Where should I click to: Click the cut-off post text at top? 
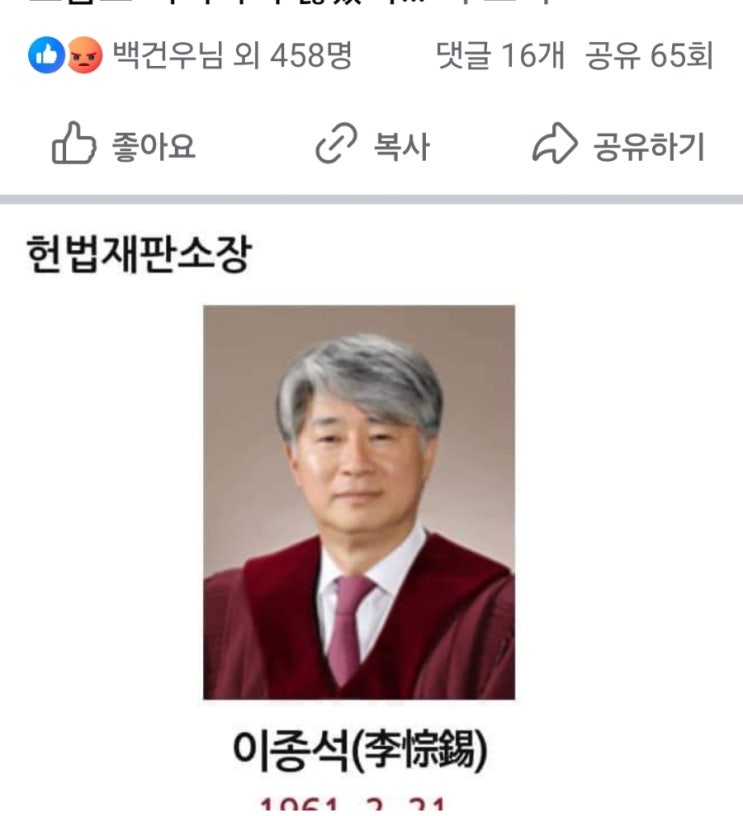tap(291, 4)
